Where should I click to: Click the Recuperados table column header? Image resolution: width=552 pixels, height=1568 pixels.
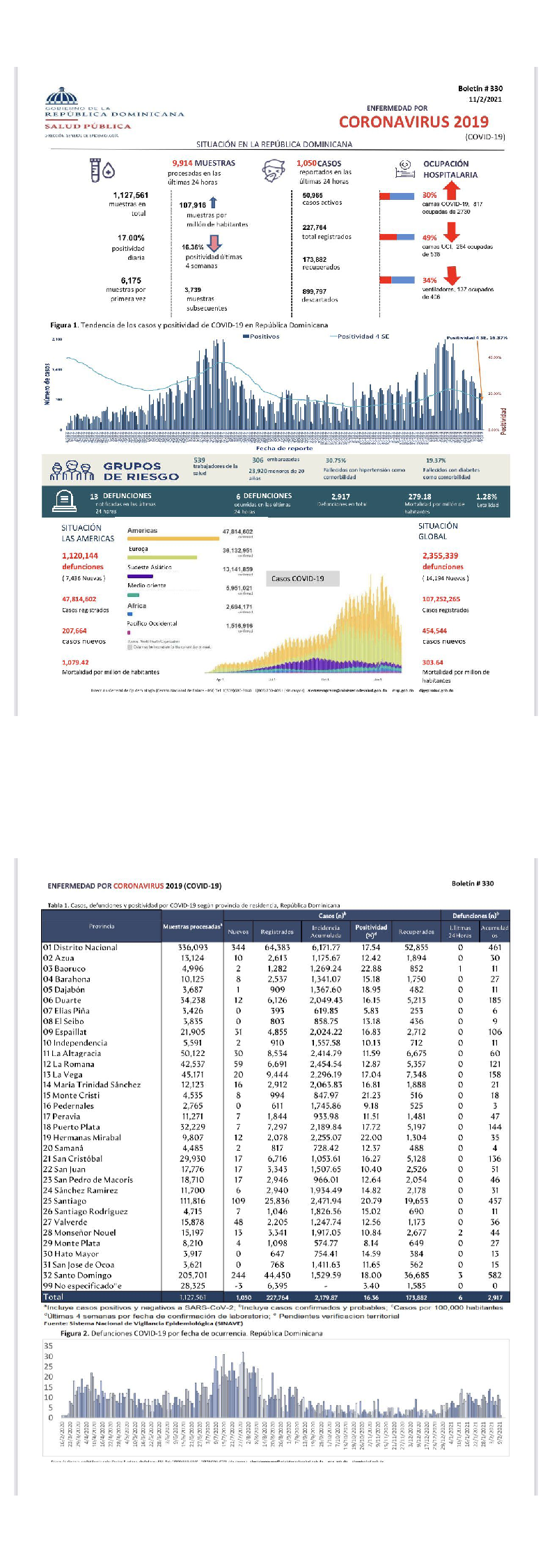[416, 931]
